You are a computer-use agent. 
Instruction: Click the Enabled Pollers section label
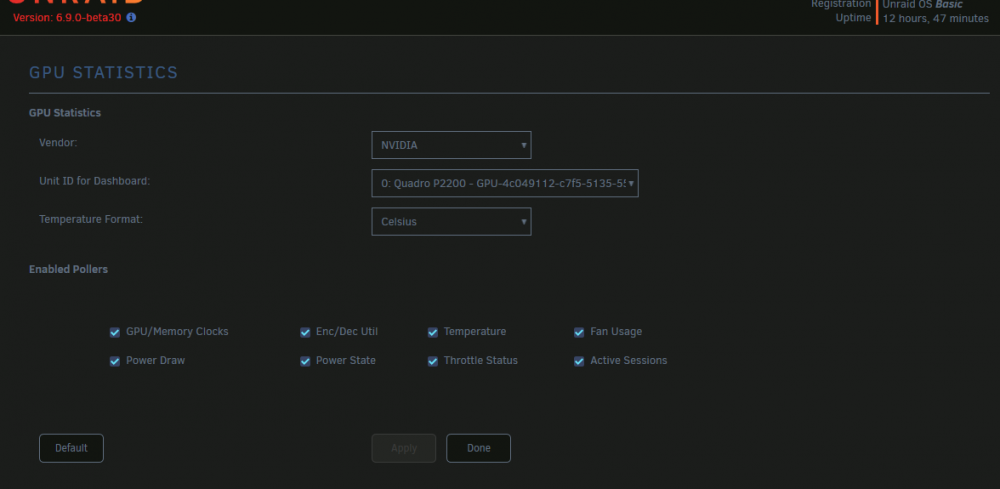pos(68,269)
